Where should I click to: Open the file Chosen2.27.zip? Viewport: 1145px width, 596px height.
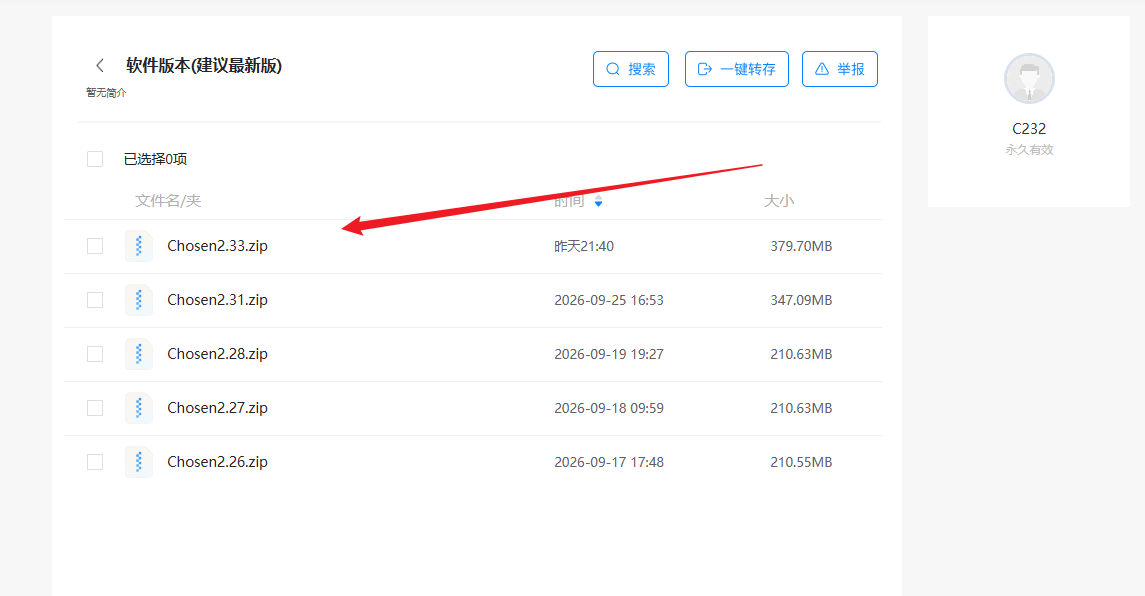pos(218,408)
